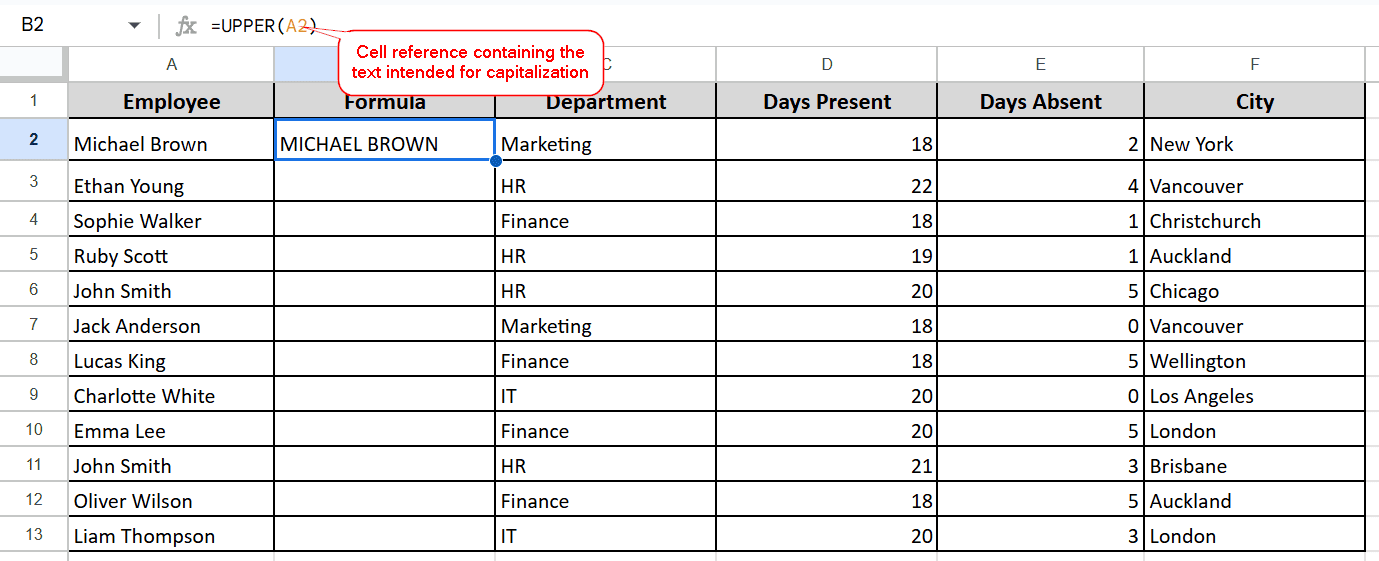Click the fx function icon
The image size is (1379, 561).
[x=187, y=26]
